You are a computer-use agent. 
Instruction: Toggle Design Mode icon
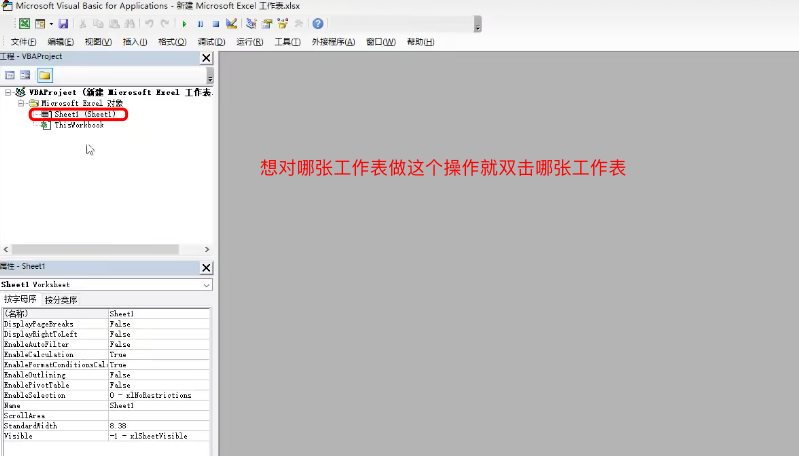[x=231, y=23]
